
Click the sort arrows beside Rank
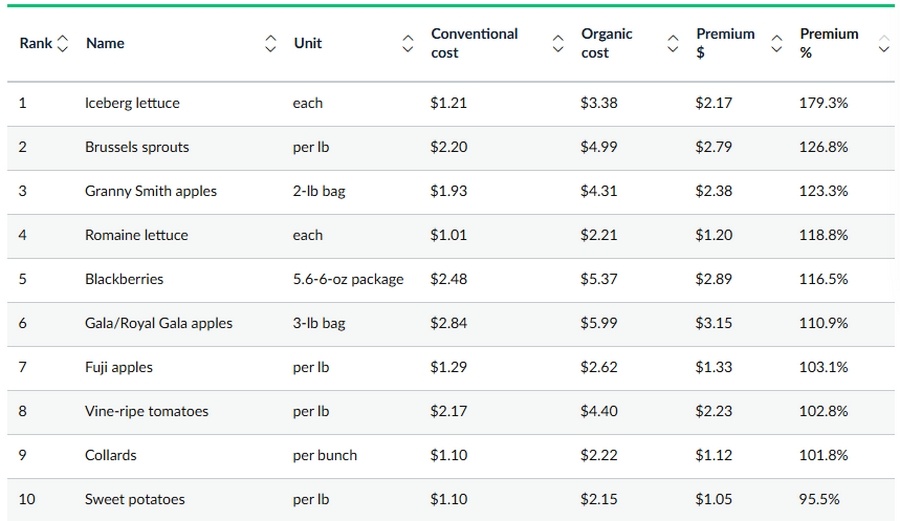64,44
